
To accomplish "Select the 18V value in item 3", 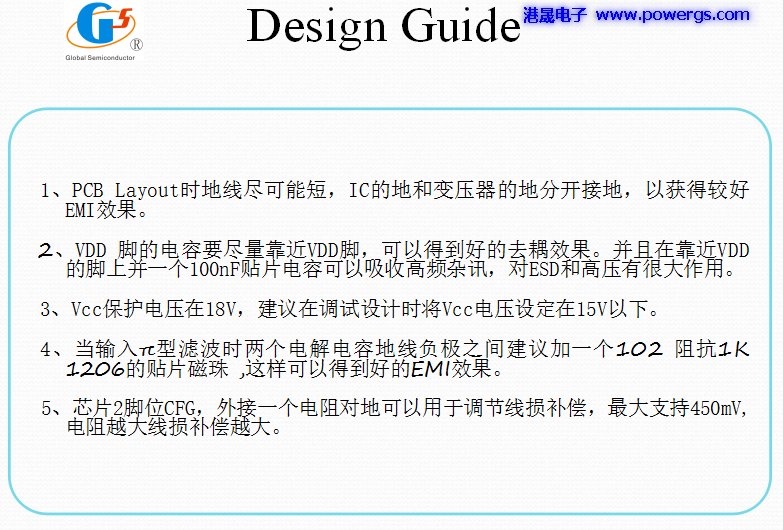I will click(x=227, y=307).
